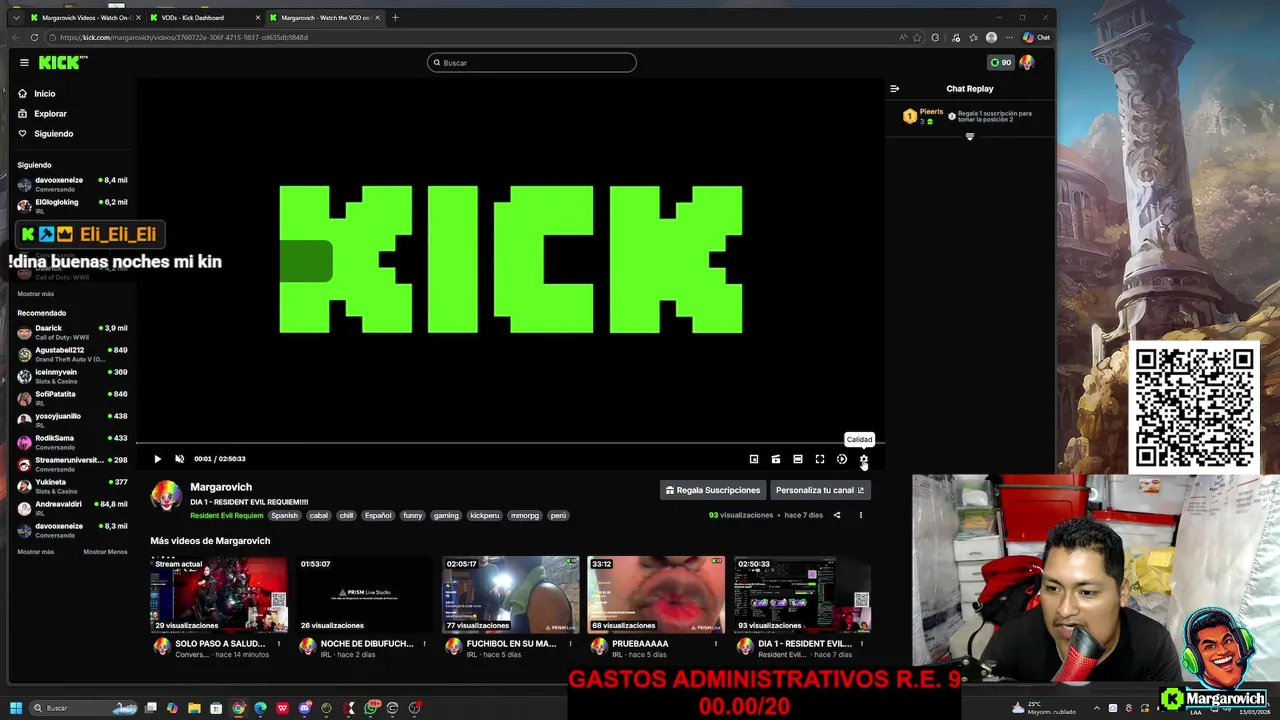The image size is (1280, 720).
Task: Collapse the Chat Replay panel
Action: [895, 89]
